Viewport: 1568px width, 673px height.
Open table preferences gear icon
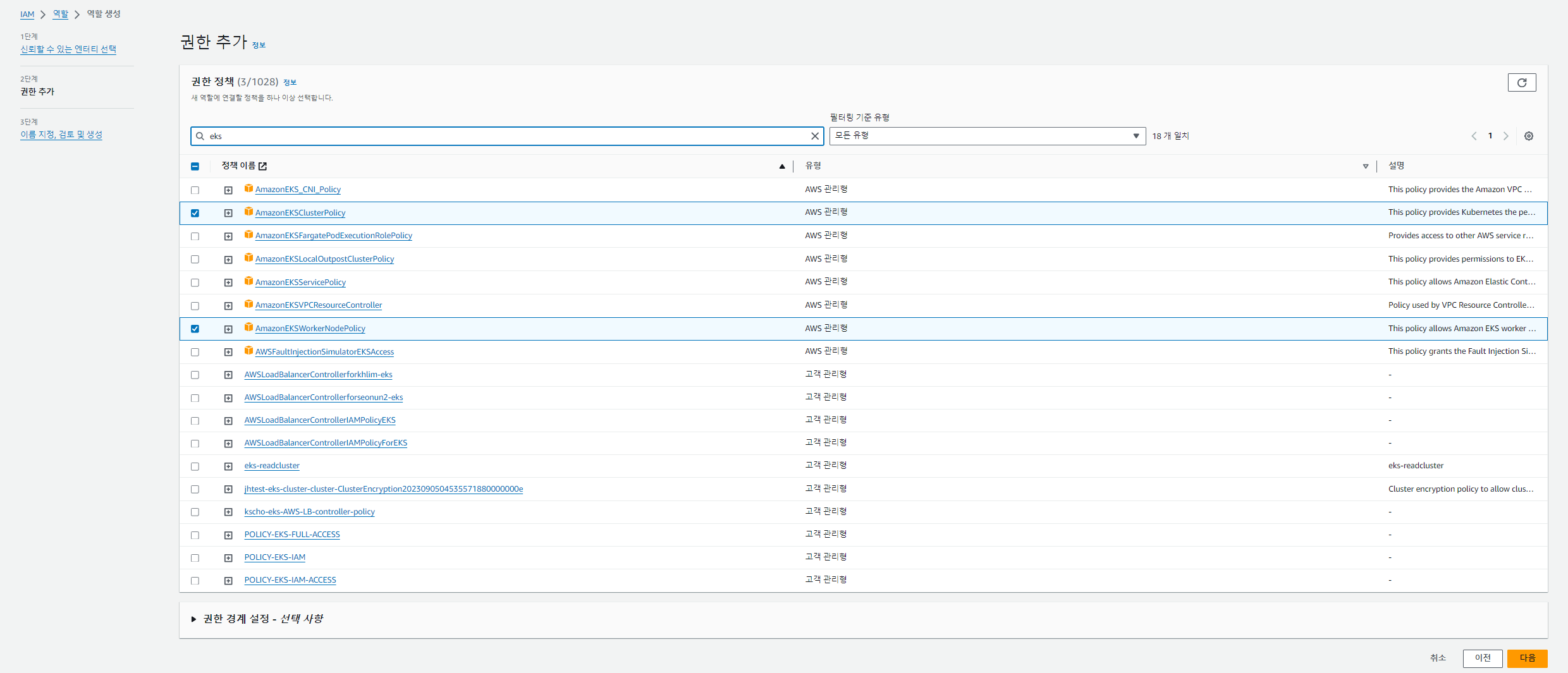tap(1529, 136)
